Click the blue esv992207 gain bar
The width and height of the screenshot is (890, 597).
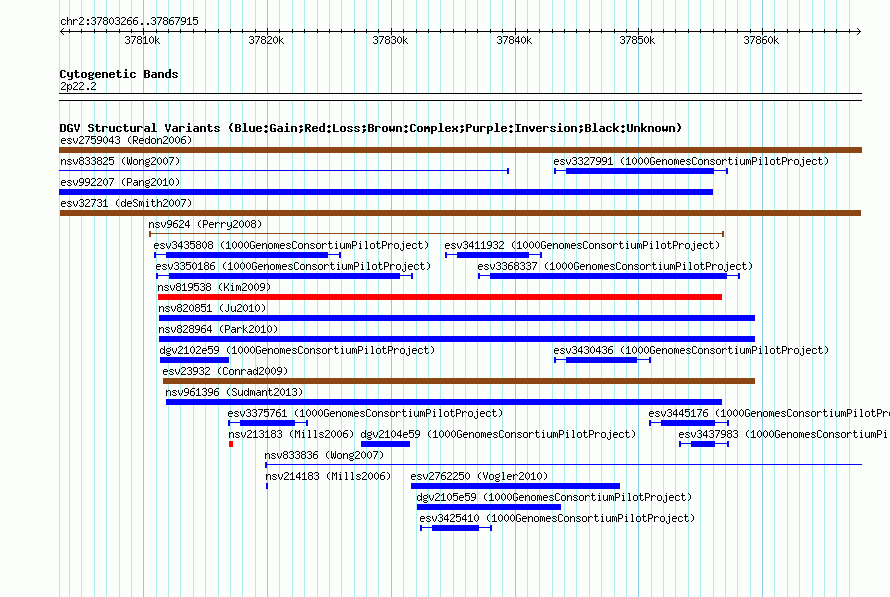pyautogui.click(x=386, y=192)
